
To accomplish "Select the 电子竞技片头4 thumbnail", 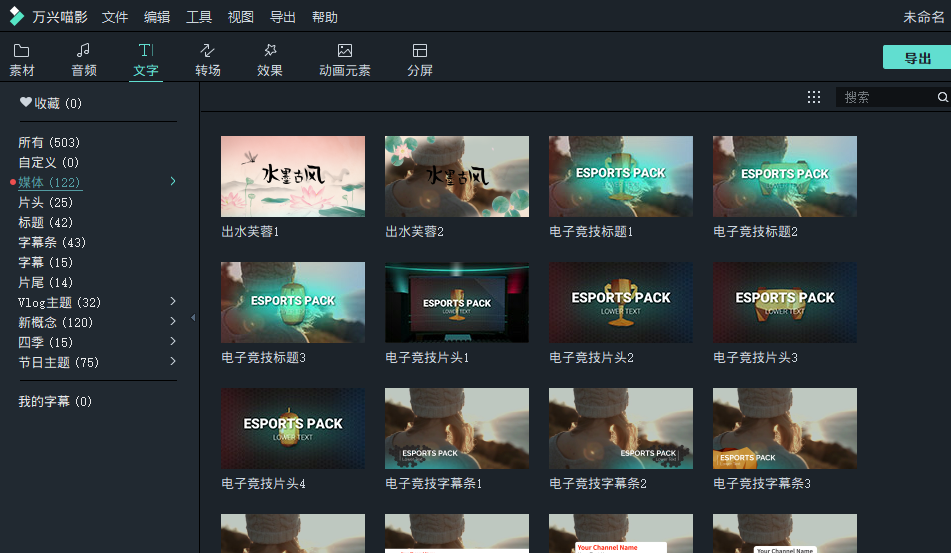I will 293,429.
